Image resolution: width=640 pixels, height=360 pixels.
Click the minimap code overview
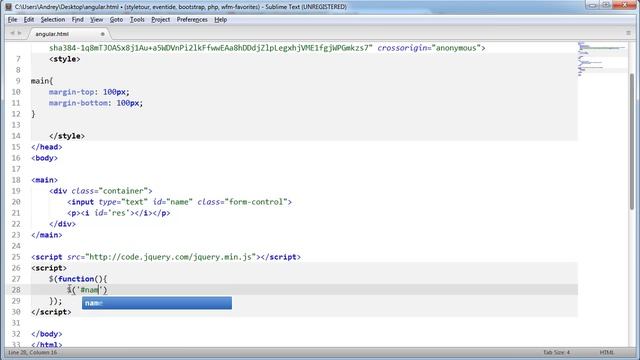pos(603,59)
